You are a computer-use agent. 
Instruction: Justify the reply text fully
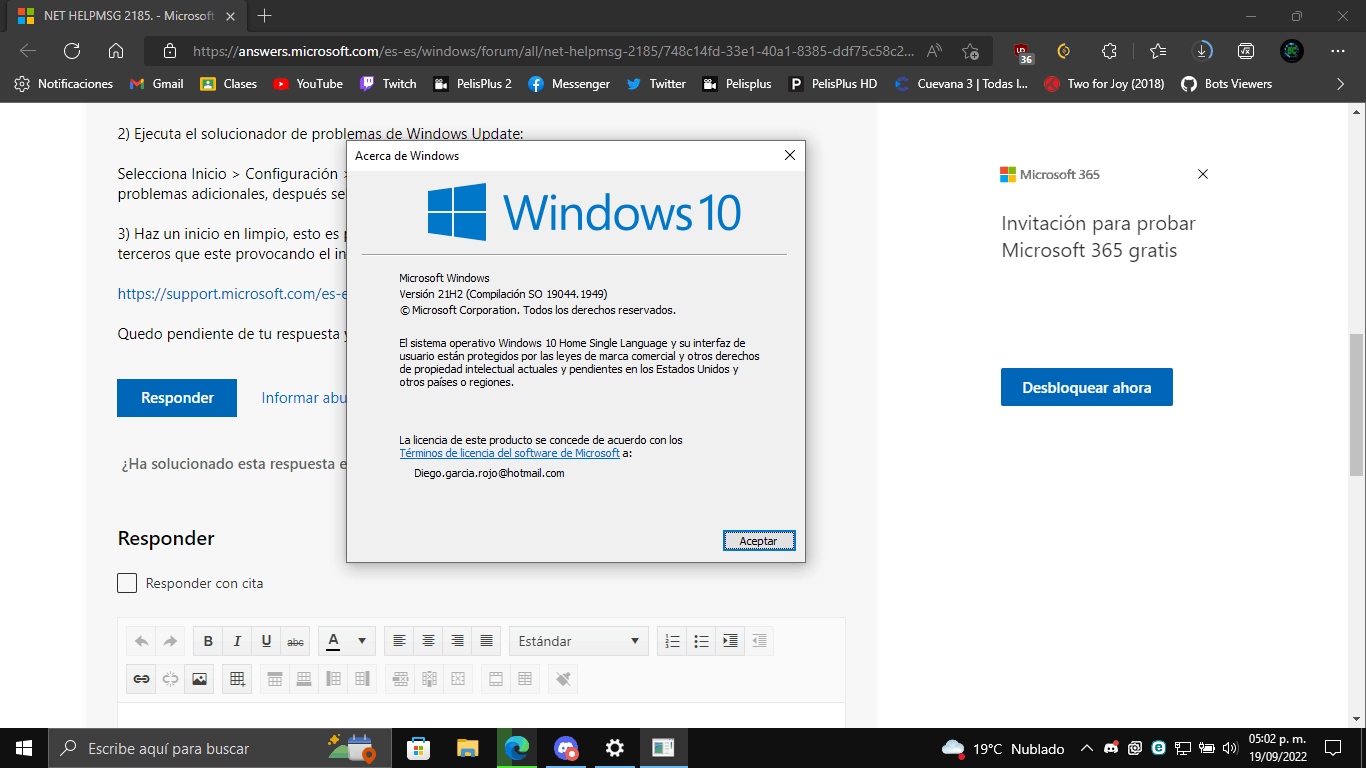[486, 641]
